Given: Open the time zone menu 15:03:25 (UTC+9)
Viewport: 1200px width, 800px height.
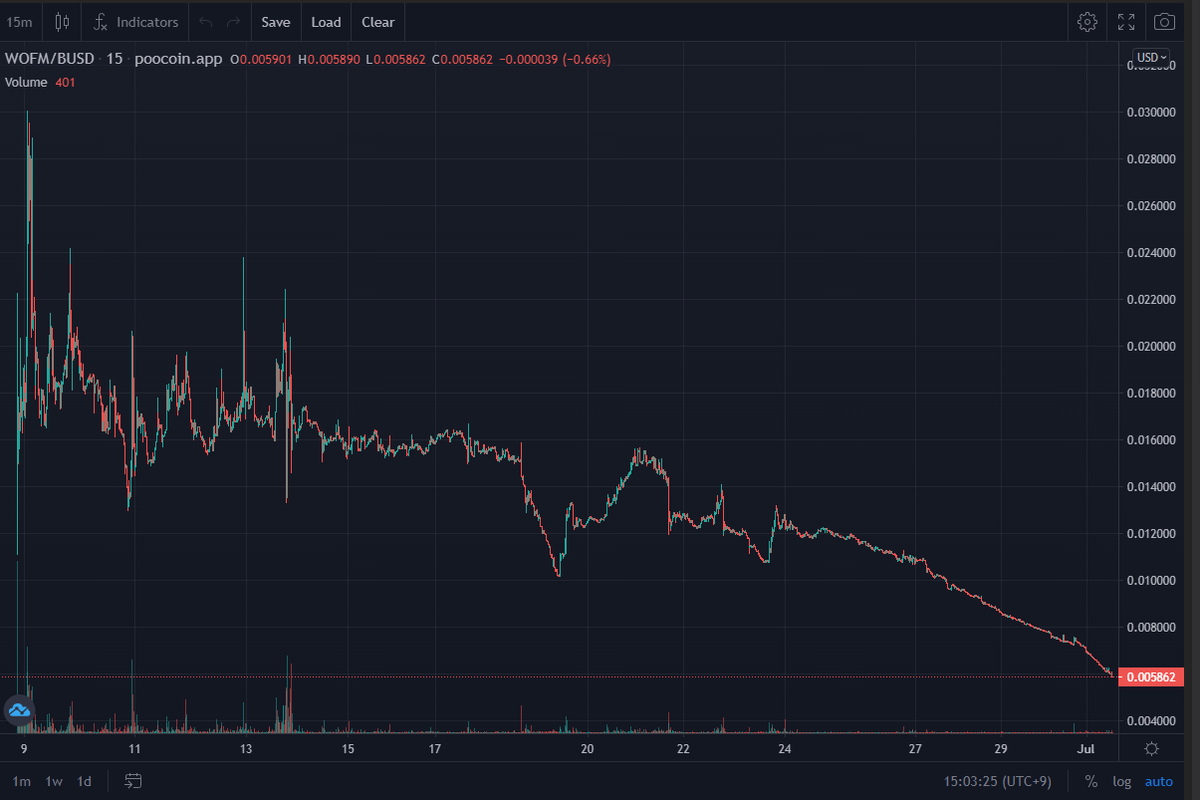Looking at the screenshot, I should tap(996, 781).
